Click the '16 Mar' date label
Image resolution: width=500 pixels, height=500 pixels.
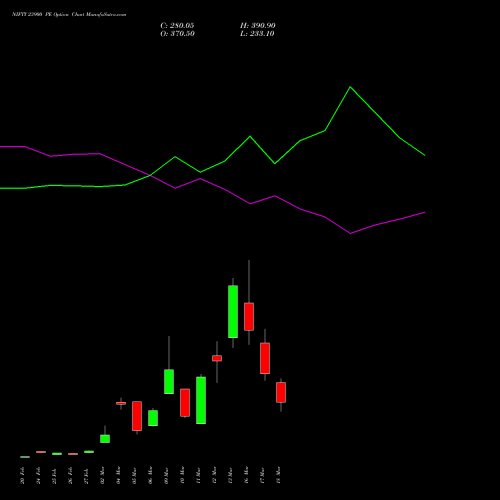pos(246,476)
